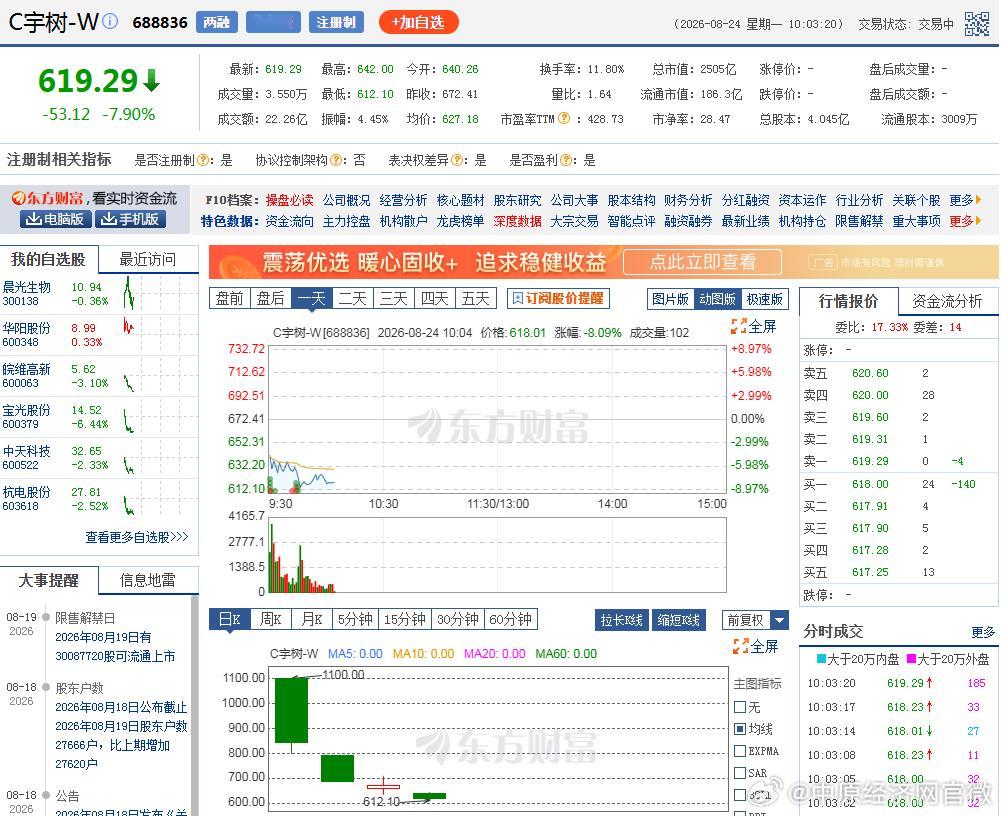This screenshot has width=1001, height=816.
Task: Click scrollbar in 大事提醒 panel
Action: [x=195, y=705]
